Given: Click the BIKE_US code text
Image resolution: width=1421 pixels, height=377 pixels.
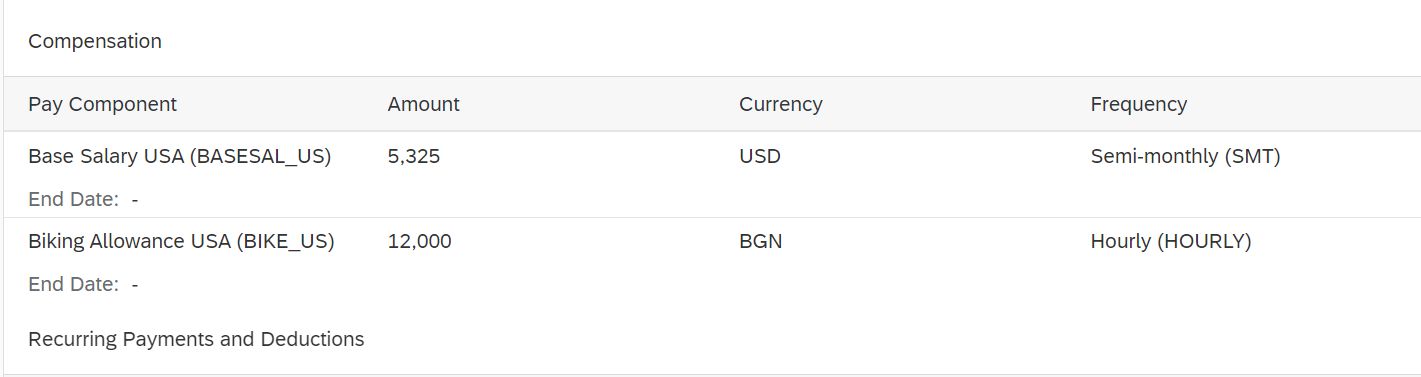Looking at the screenshot, I should [285, 243].
